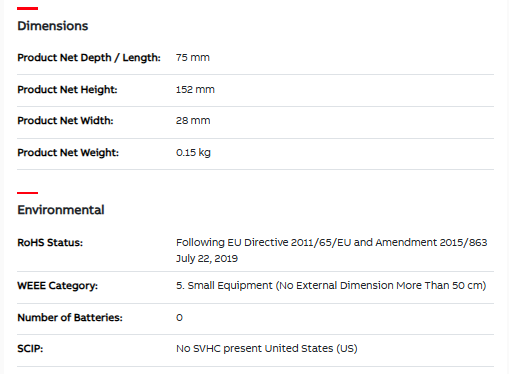Click the red accent bar above Environmental
The width and height of the screenshot is (509, 374).
(28, 193)
